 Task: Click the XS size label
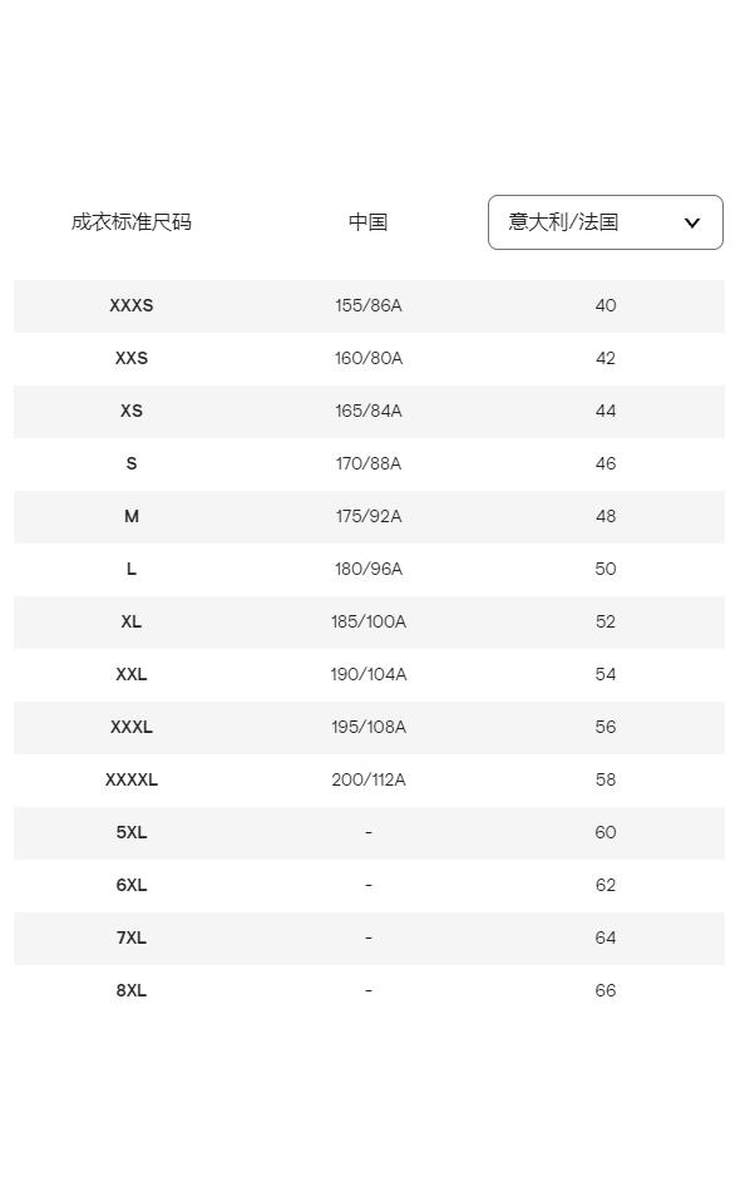click(x=131, y=411)
